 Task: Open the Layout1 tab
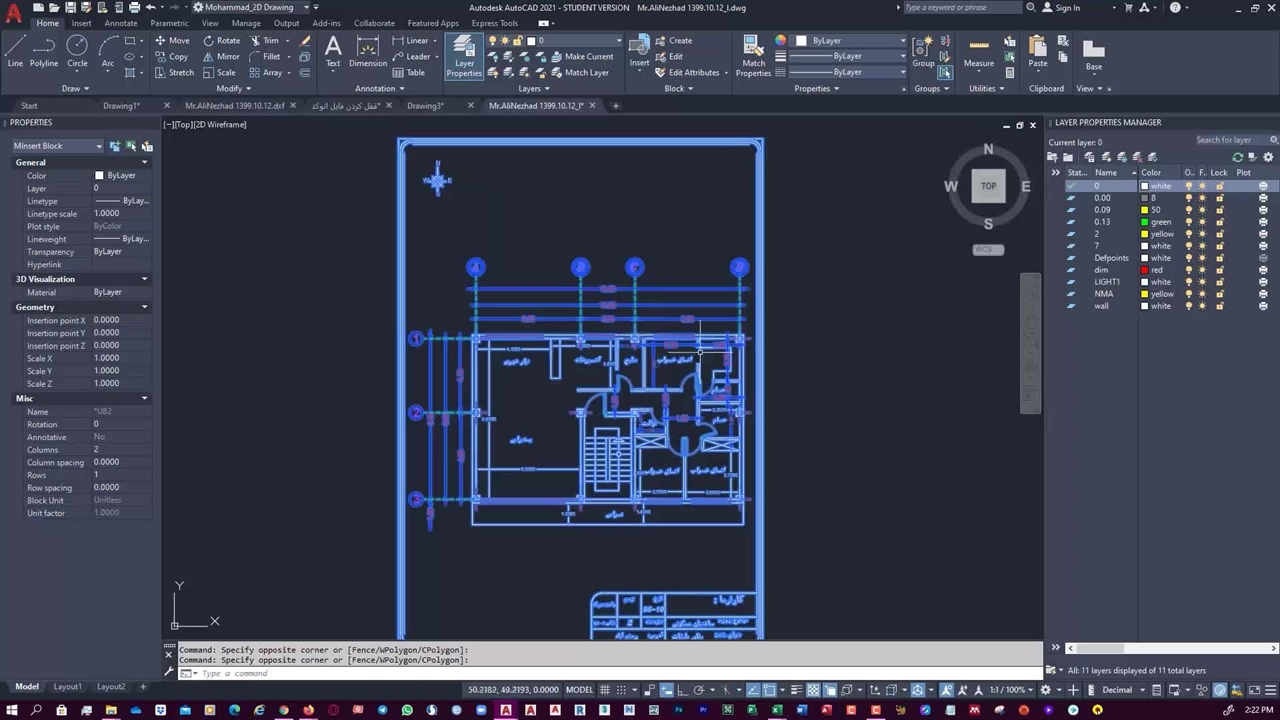(x=67, y=687)
